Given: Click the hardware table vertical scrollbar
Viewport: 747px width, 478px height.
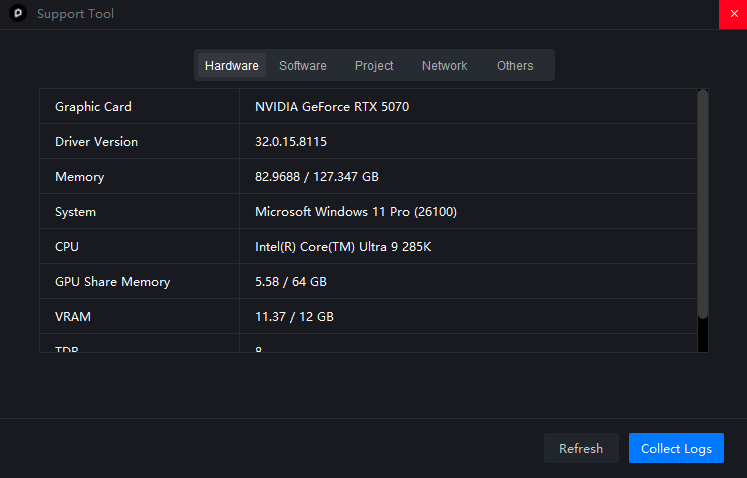Looking at the screenshot, I should 703,204.
